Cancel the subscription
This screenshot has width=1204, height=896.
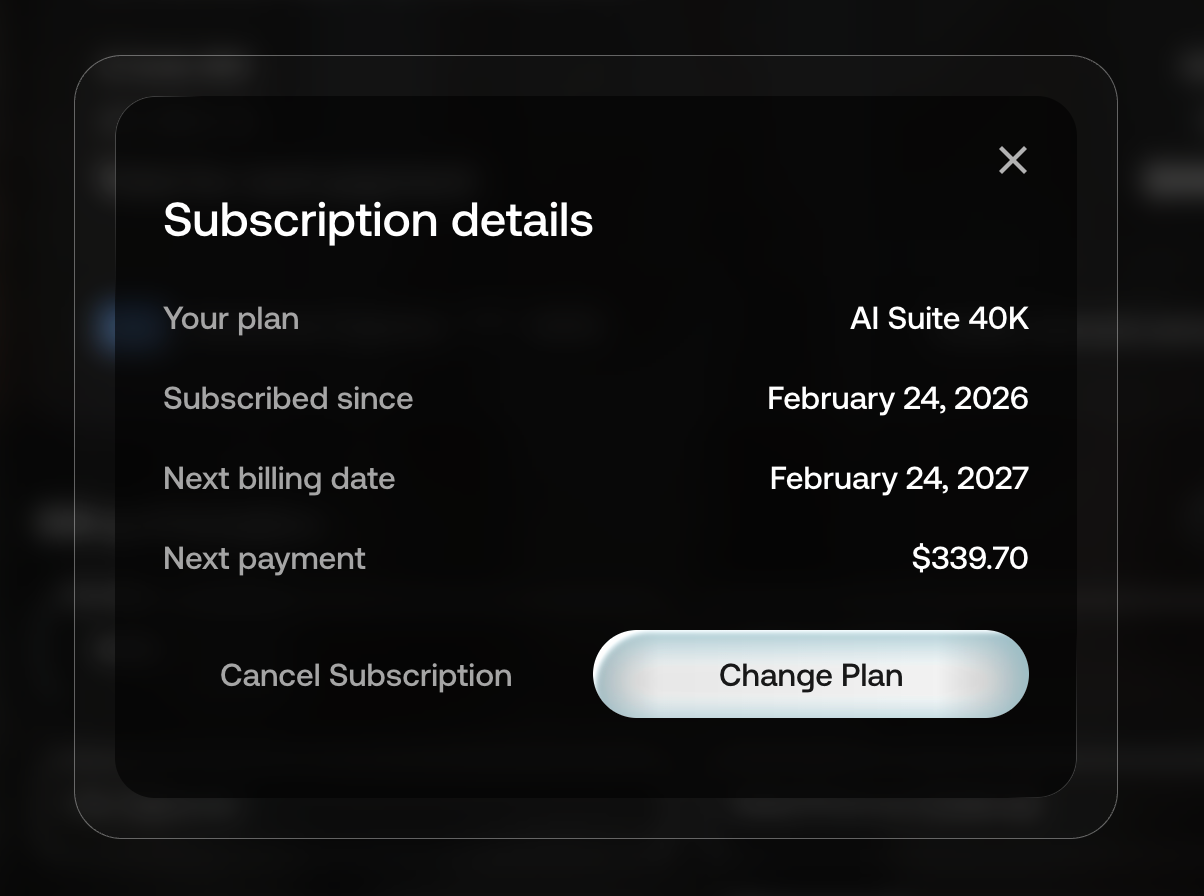point(366,676)
